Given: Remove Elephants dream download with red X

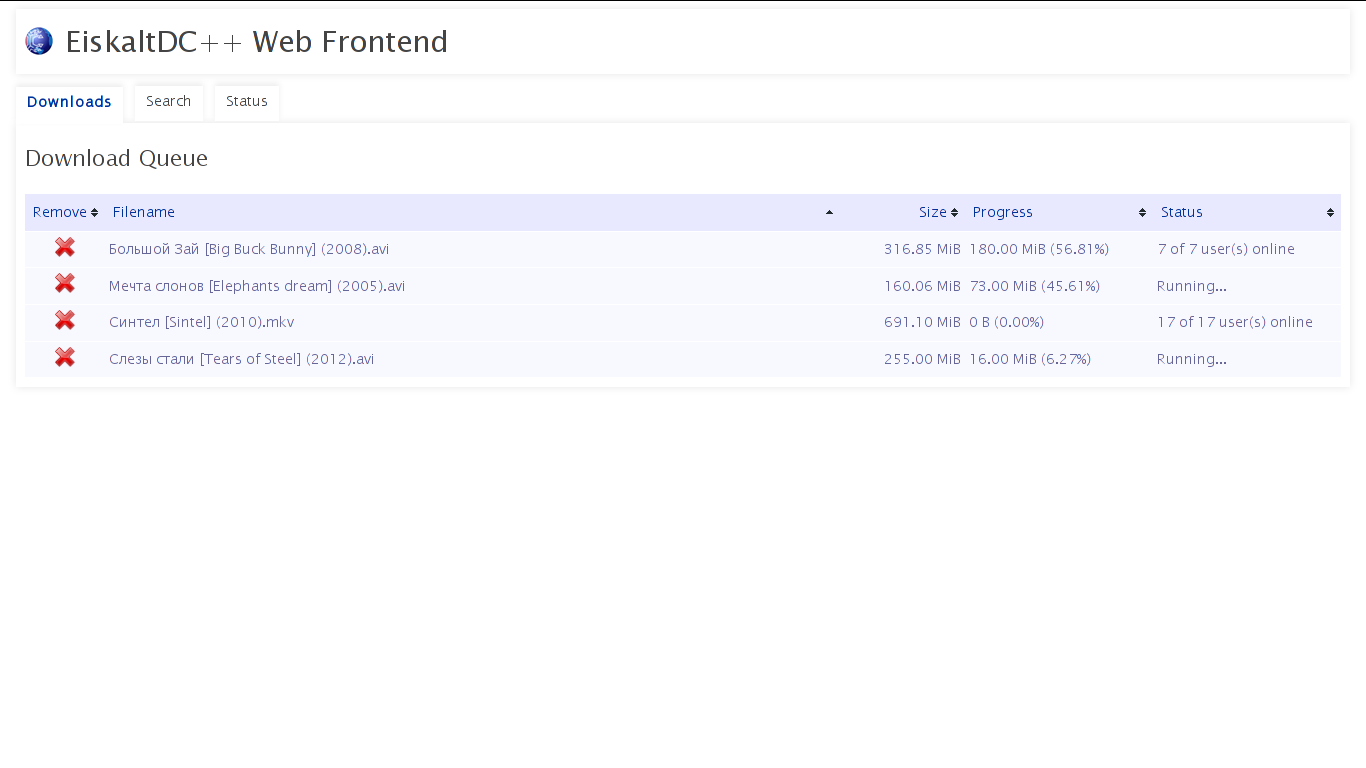Looking at the screenshot, I should click(65, 283).
